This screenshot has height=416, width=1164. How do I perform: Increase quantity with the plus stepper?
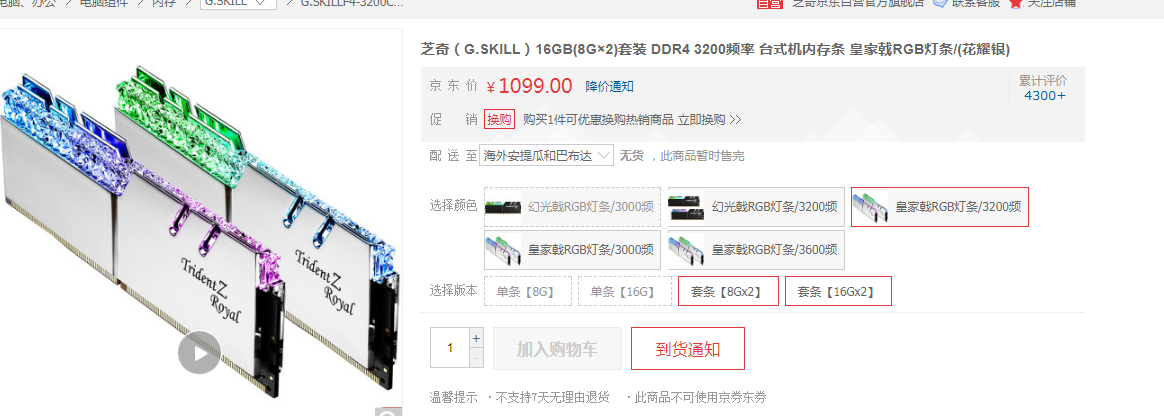[476, 338]
